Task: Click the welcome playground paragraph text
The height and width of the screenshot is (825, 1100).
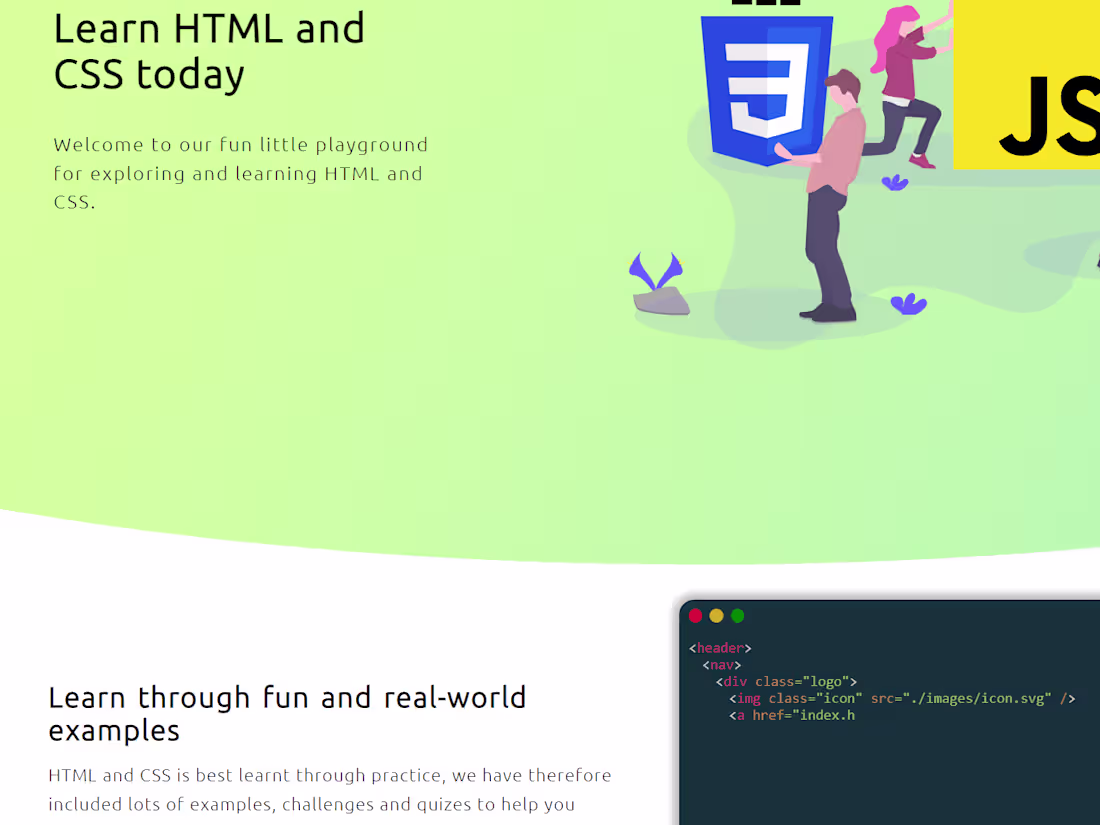Action: pyautogui.click(x=240, y=173)
